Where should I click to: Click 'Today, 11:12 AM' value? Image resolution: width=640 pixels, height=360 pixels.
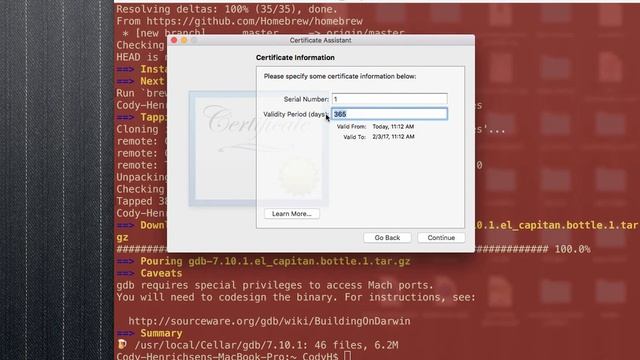click(x=393, y=127)
